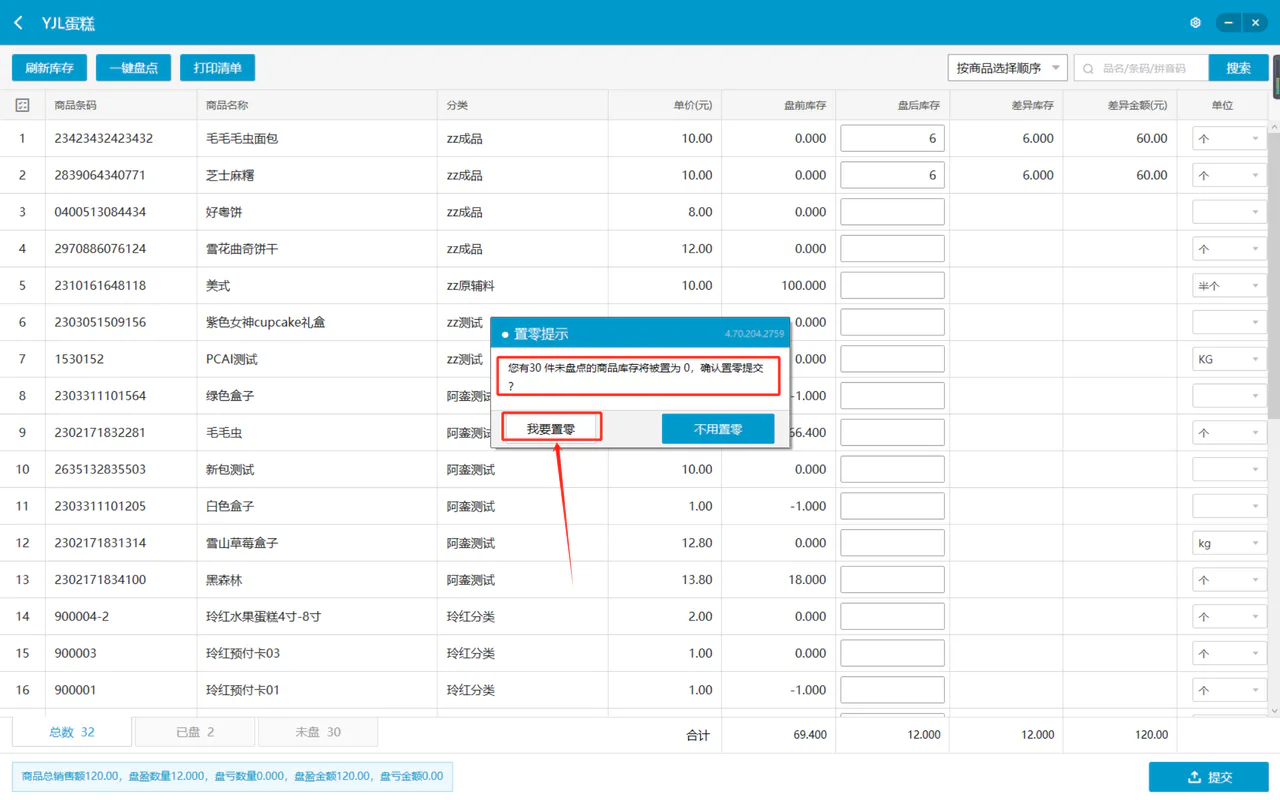Click 绿色盒子 product name
Image resolution: width=1280 pixels, height=800 pixels.
pos(230,396)
